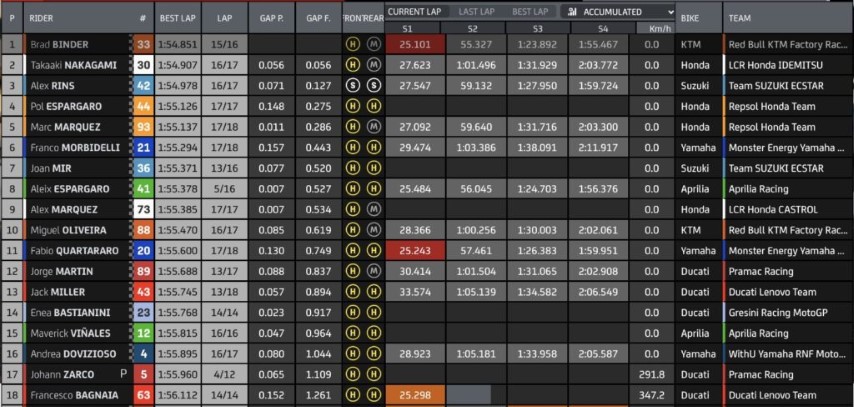The height and width of the screenshot is (407, 854).
Task: Sort by the GAP P. column header
Action: point(272,18)
